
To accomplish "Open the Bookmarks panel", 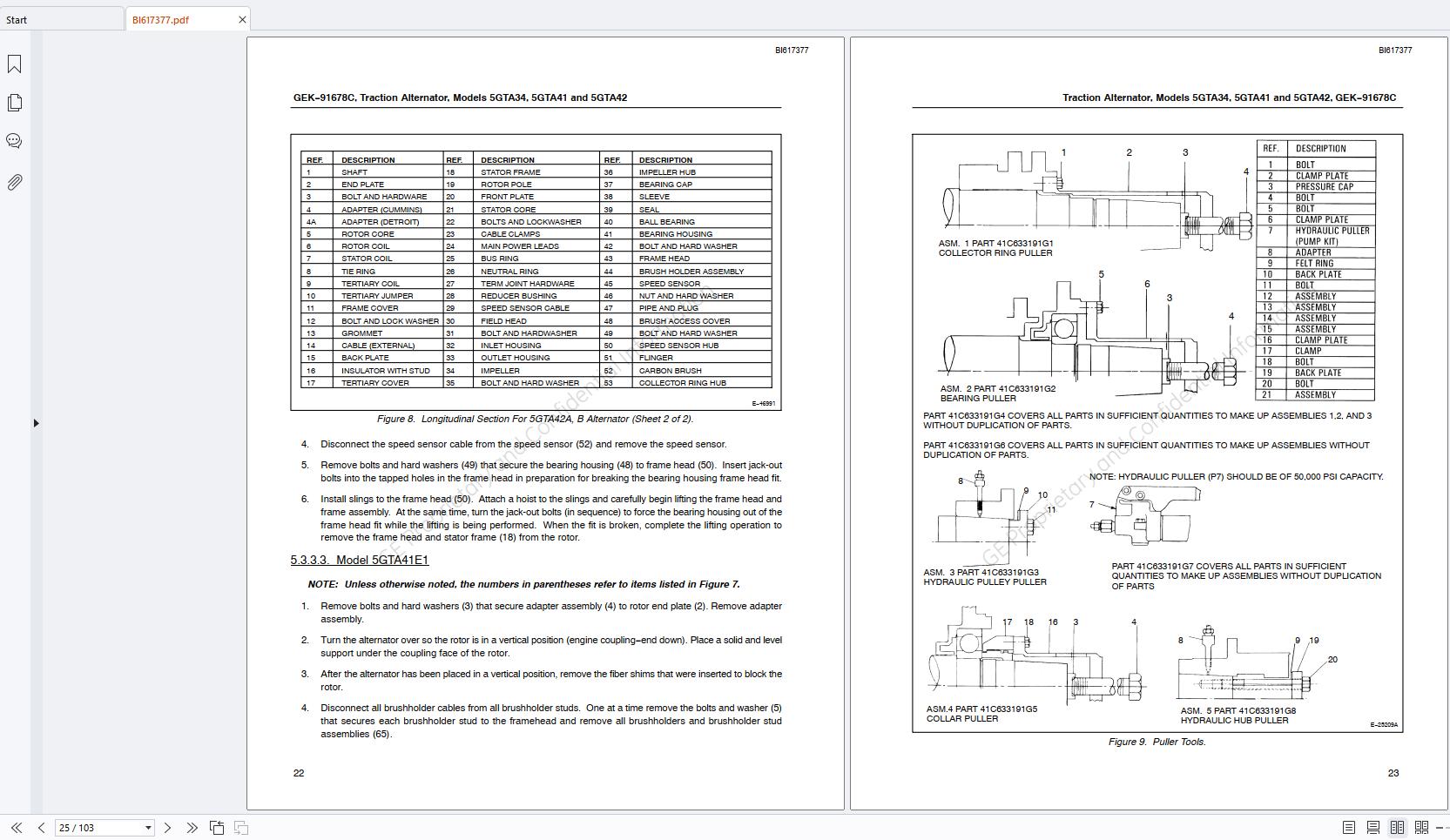I will (15, 64).
